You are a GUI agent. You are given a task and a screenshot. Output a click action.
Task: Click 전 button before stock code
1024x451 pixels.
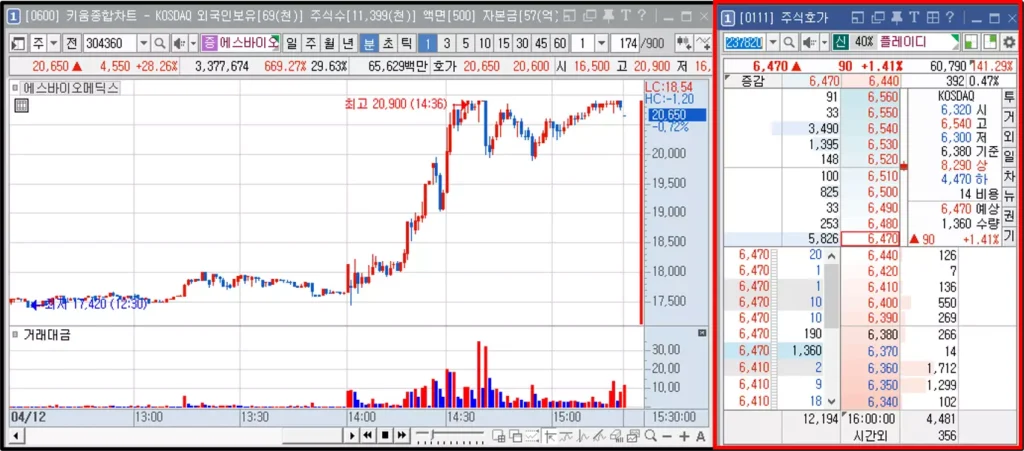(x=71, y=44)
